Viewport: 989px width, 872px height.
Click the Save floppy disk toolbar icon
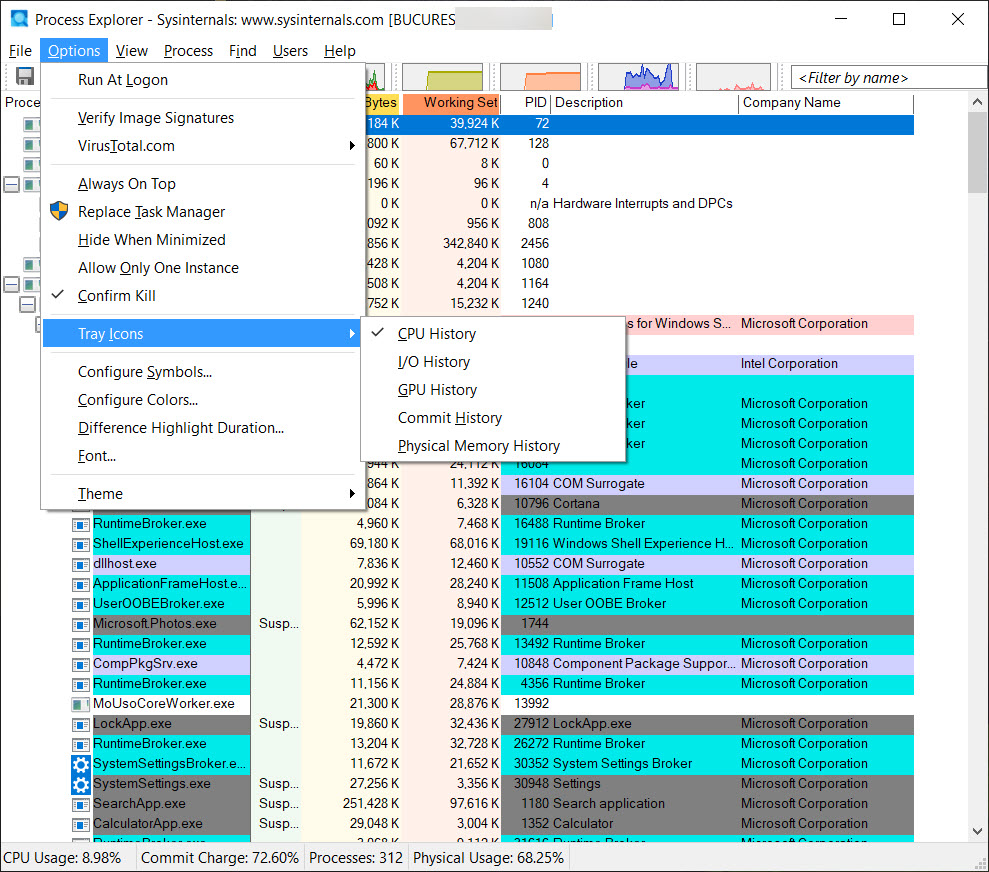(25, 76)
